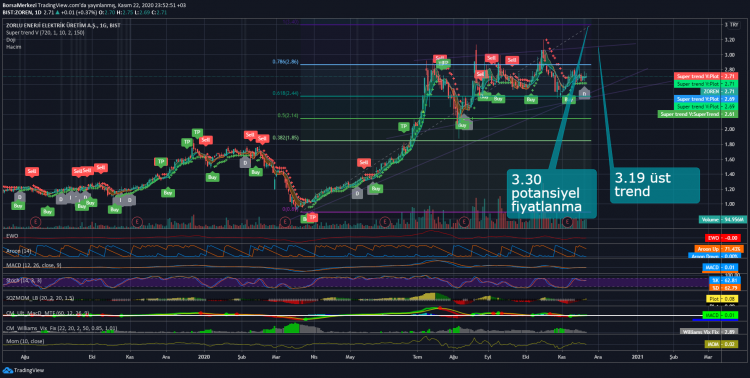Select the 0.382(1.85) Fibonacci level label
The height and width of the screenshot is (378, 750).
286,138
